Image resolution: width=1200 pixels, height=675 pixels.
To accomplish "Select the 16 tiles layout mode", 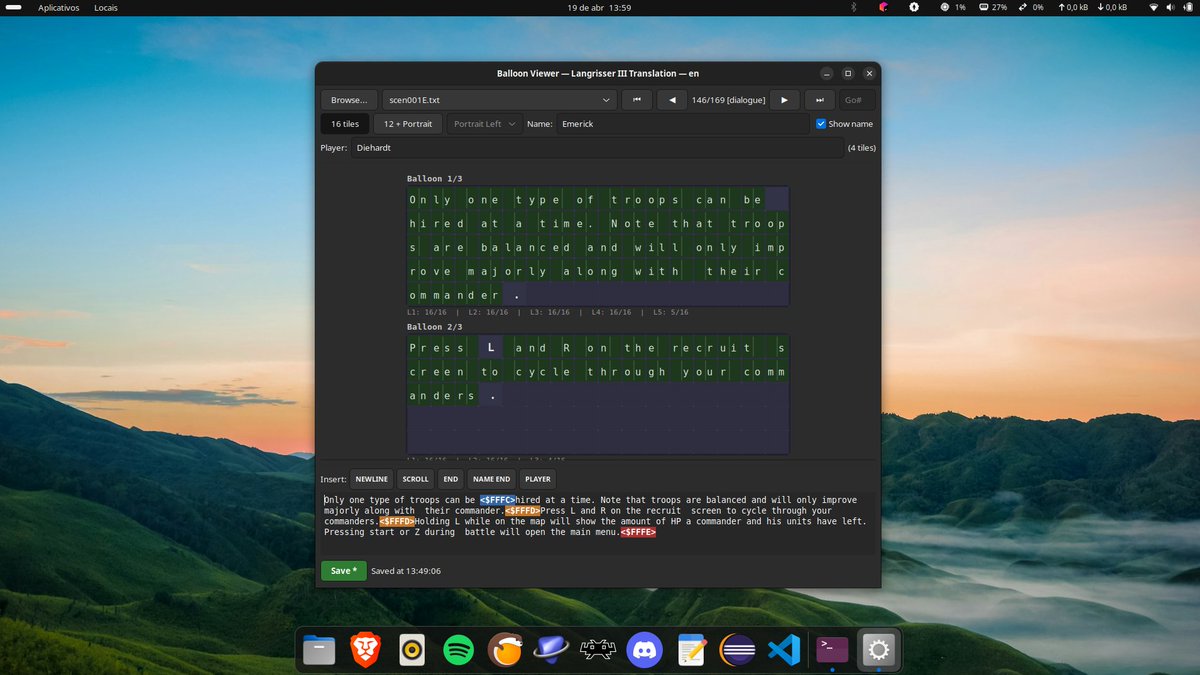I will click(x=344, y=124).
